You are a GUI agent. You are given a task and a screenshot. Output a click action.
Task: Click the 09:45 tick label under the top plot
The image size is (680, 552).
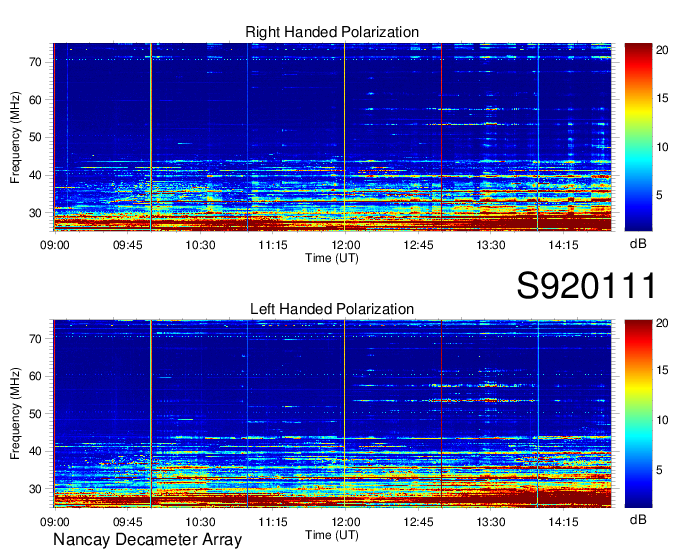[128, 245]
